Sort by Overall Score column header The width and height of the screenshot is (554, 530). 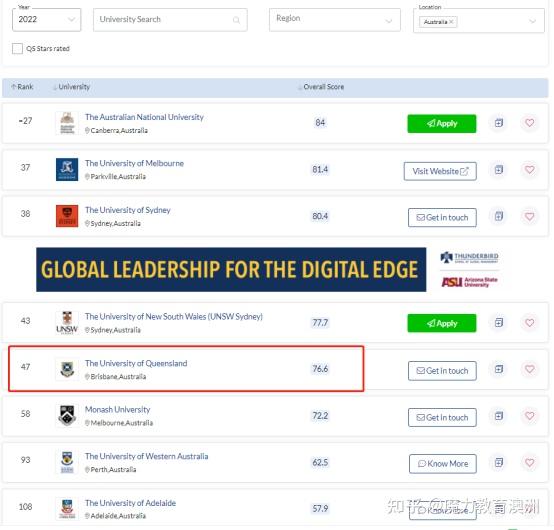(321, 87)
